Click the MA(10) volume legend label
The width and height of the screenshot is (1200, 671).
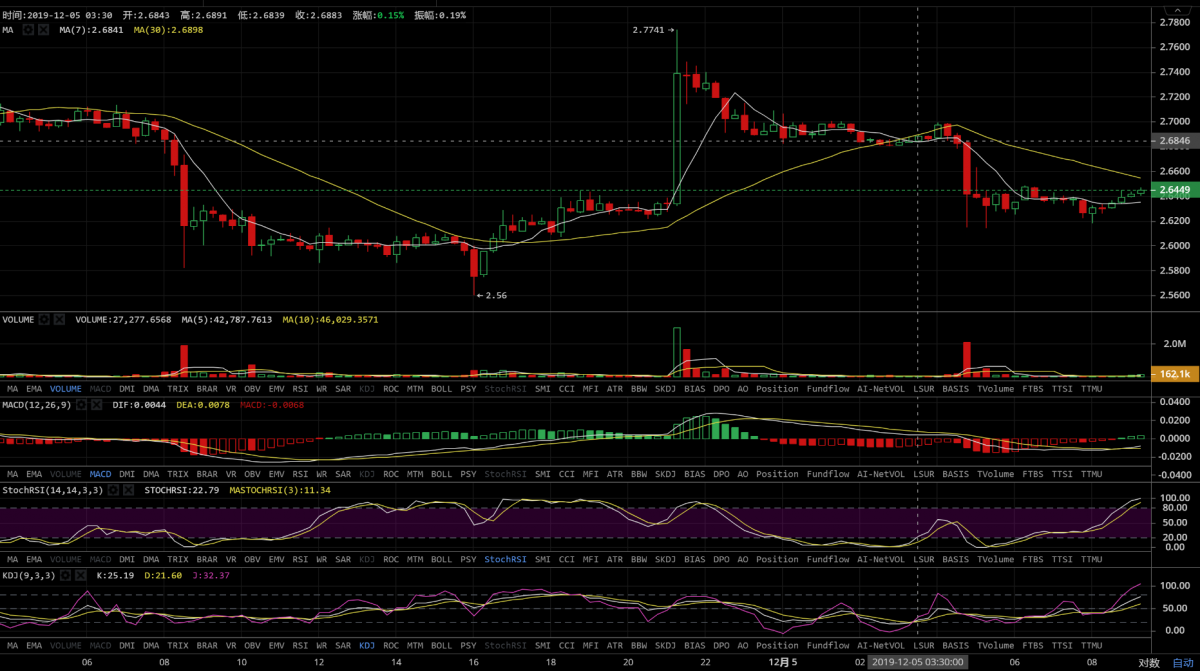tap(313, 319)
